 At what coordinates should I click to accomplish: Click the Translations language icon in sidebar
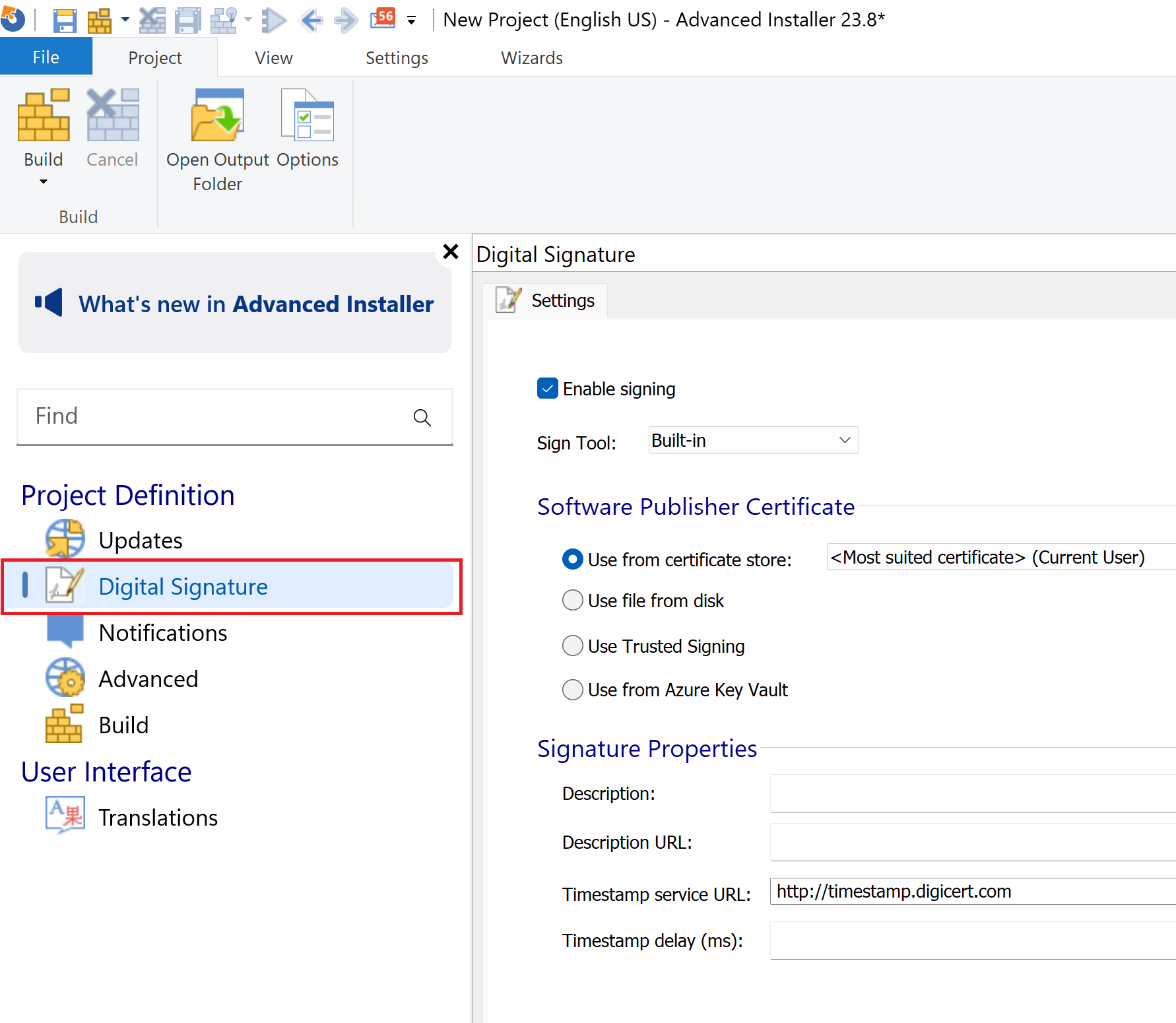[x=65, y=816]
